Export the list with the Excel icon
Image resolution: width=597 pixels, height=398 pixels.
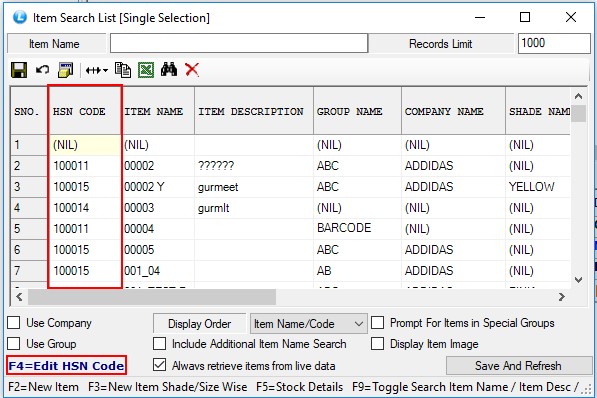point(146,70)
